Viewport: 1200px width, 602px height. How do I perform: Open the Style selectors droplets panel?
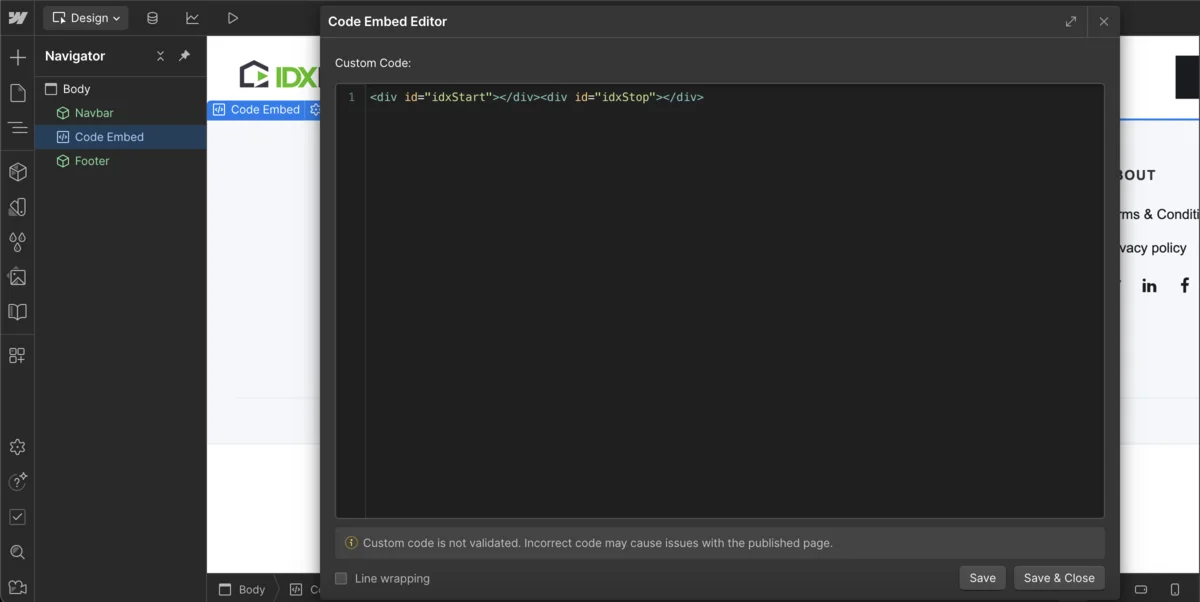point(17,242)
